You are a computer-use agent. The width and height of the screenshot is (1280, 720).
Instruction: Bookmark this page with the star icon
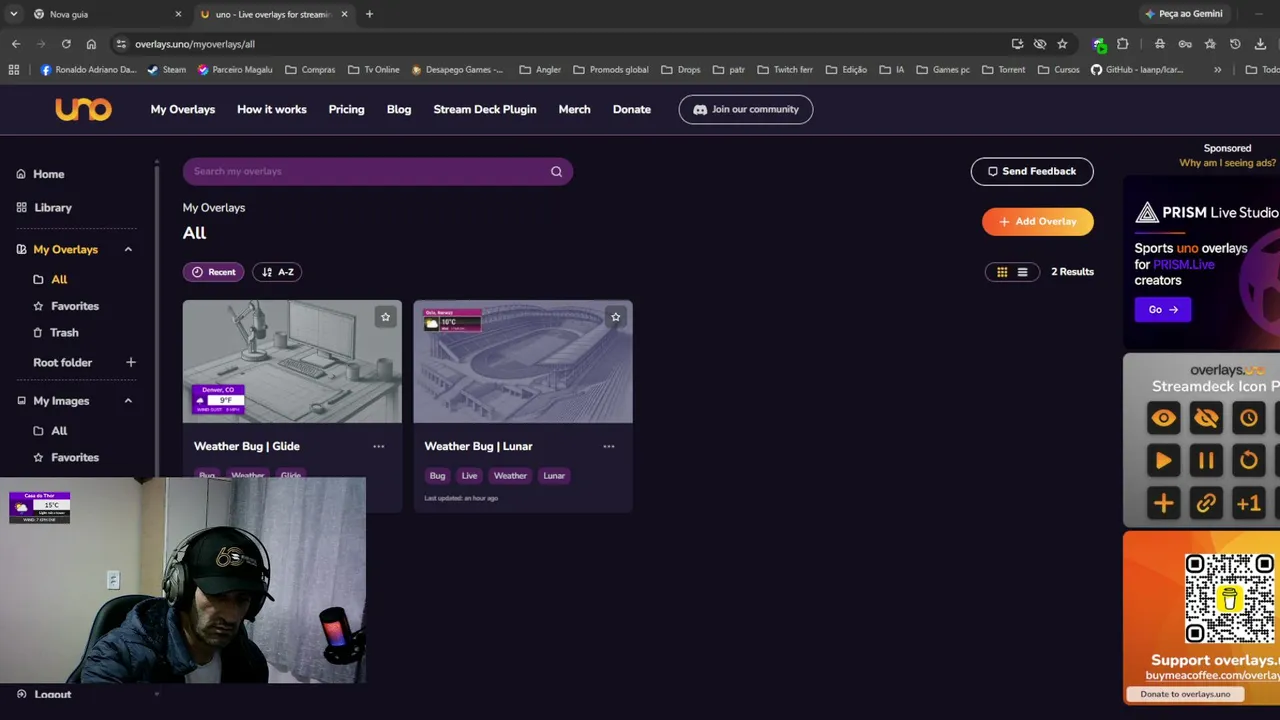(1062, 44)
